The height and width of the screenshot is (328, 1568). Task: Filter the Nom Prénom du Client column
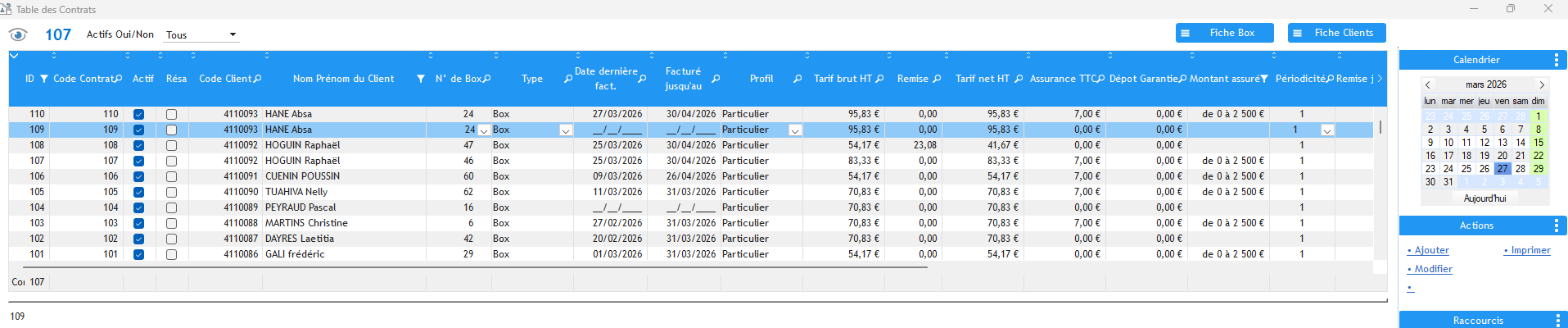tap(421, 79)
